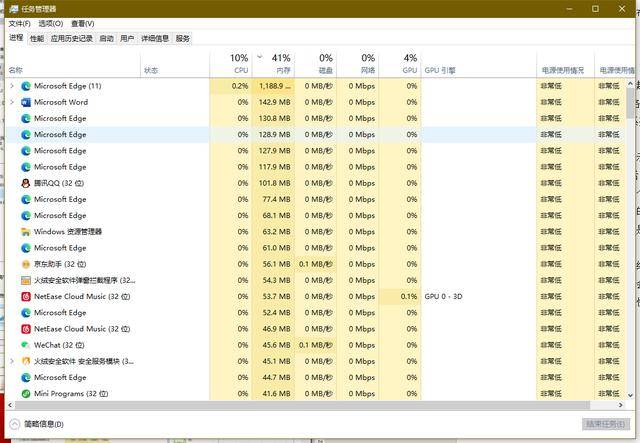Click the Edge icon in the 130.8 MB row
640x443 pixels.
click(26, 118)
